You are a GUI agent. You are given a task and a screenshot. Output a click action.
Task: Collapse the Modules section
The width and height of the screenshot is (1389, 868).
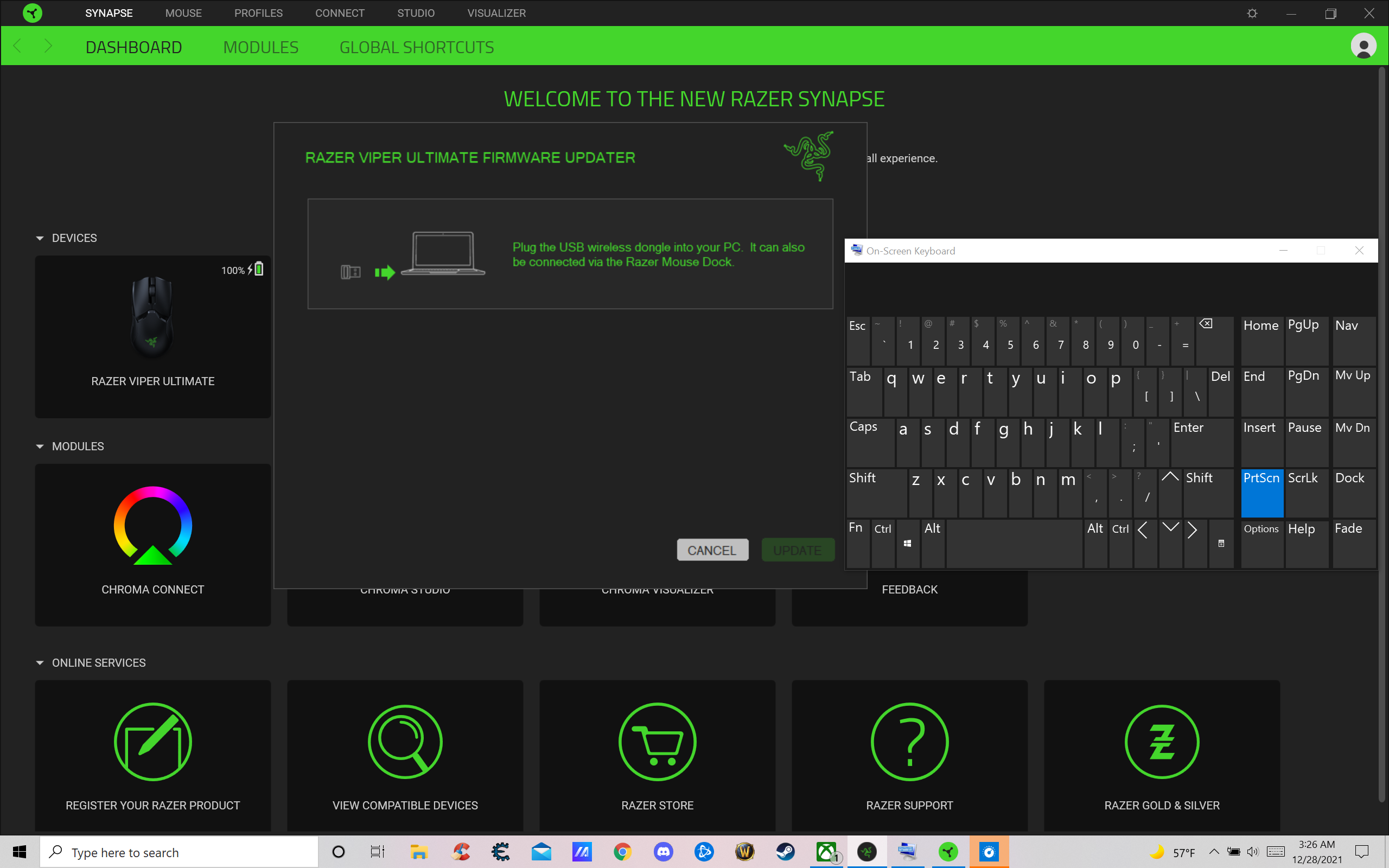[x=40, y=446]
